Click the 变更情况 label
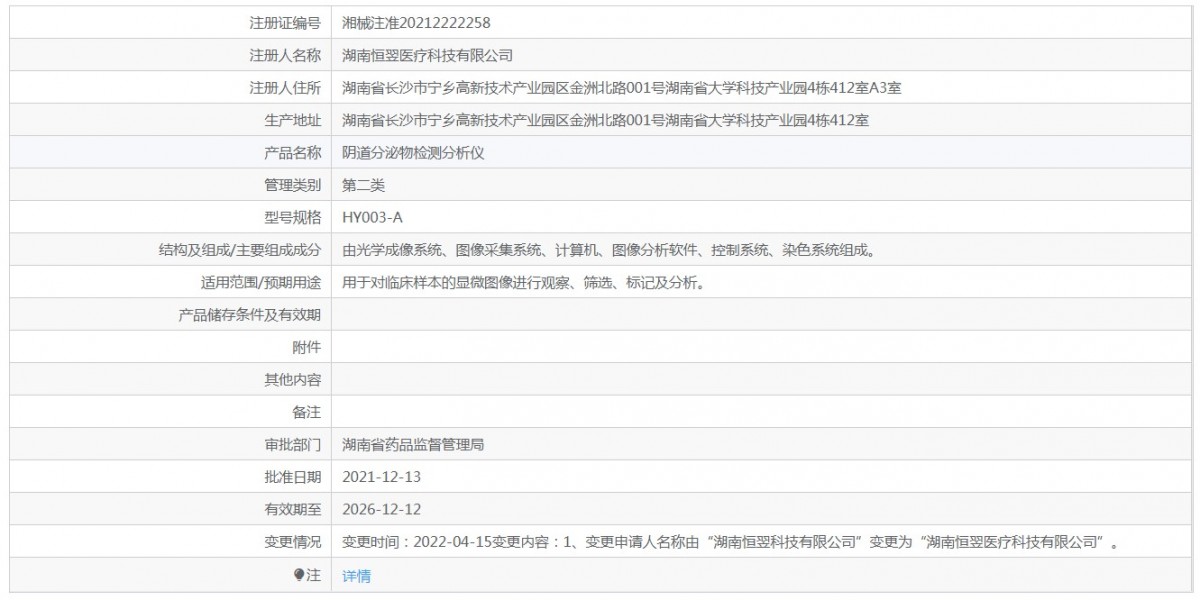 point(292,543)
